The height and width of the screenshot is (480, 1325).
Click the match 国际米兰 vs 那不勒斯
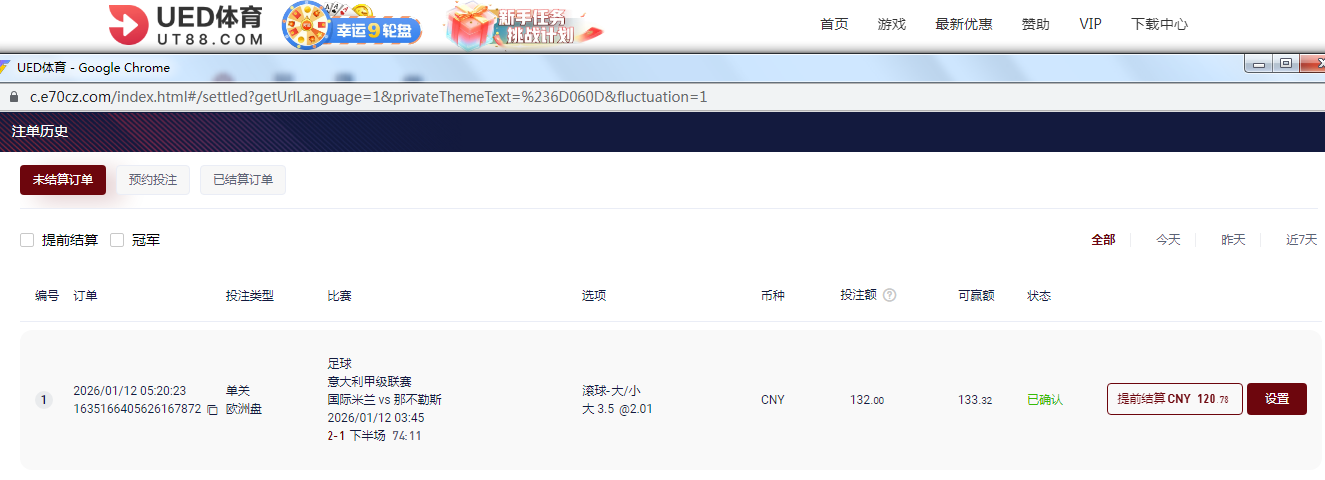click(x=385, y=399)
